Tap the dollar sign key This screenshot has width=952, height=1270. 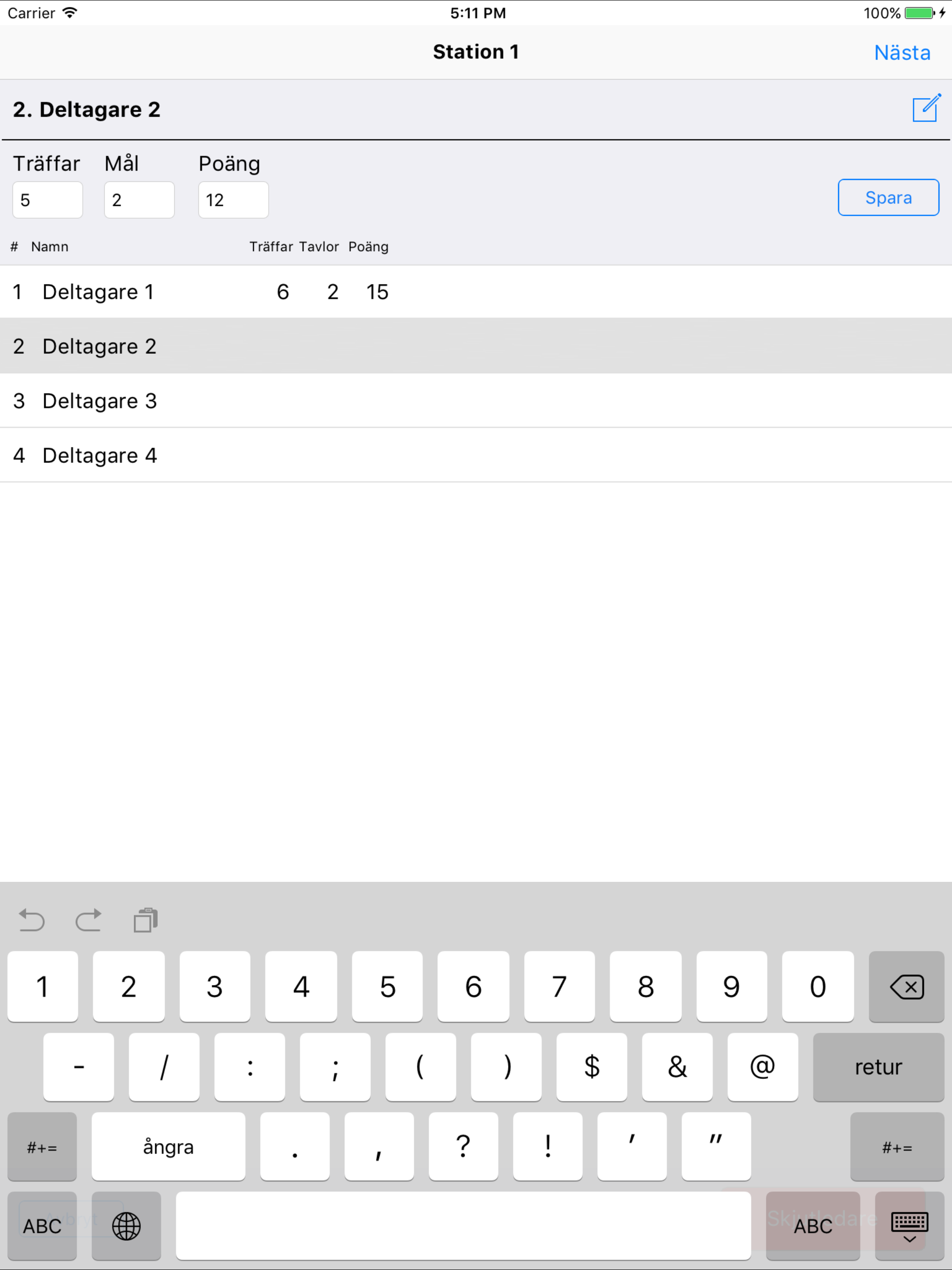click(x=592, y=1067)
